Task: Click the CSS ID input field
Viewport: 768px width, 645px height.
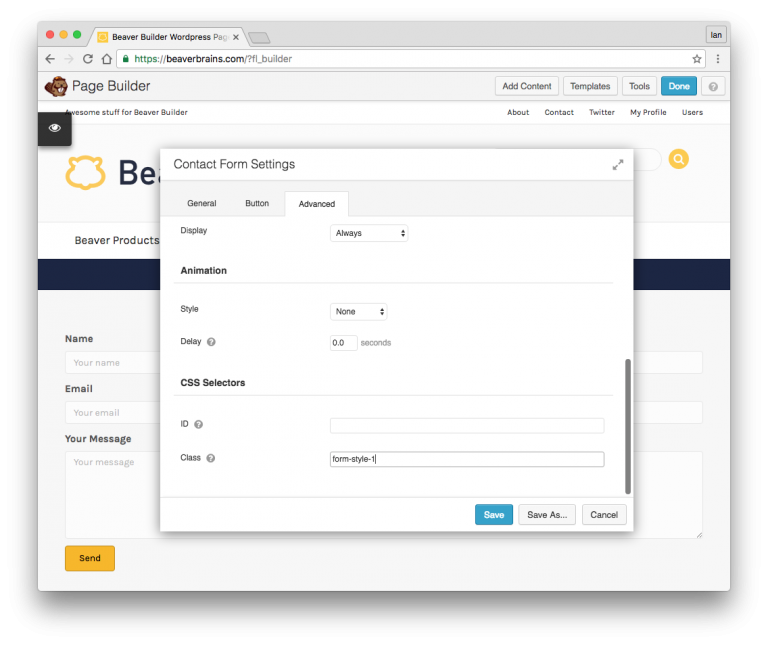Action: (467, 426)
